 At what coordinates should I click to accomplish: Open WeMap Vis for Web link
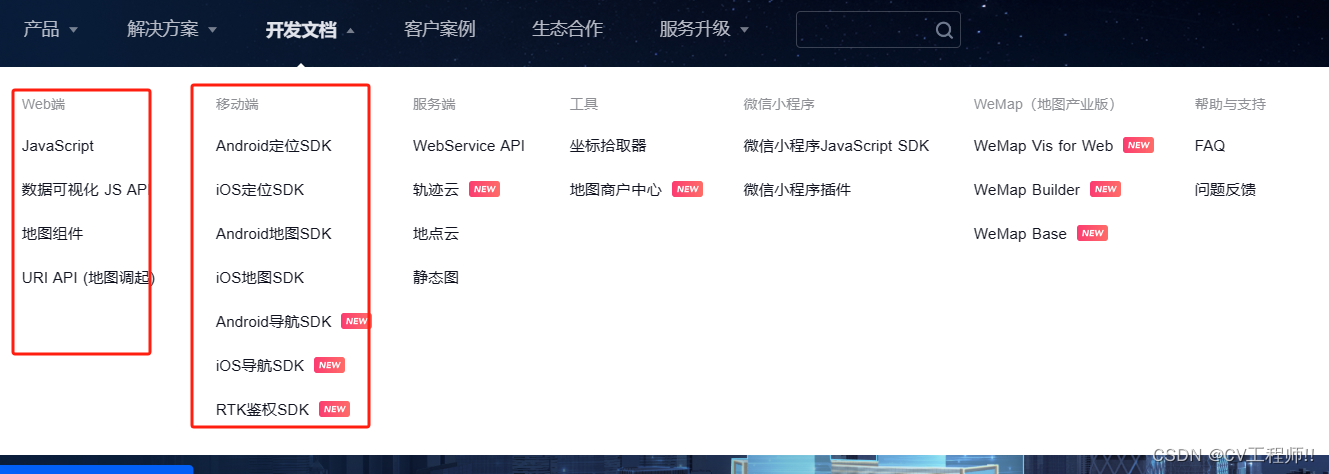click(x=1043, y=146)
